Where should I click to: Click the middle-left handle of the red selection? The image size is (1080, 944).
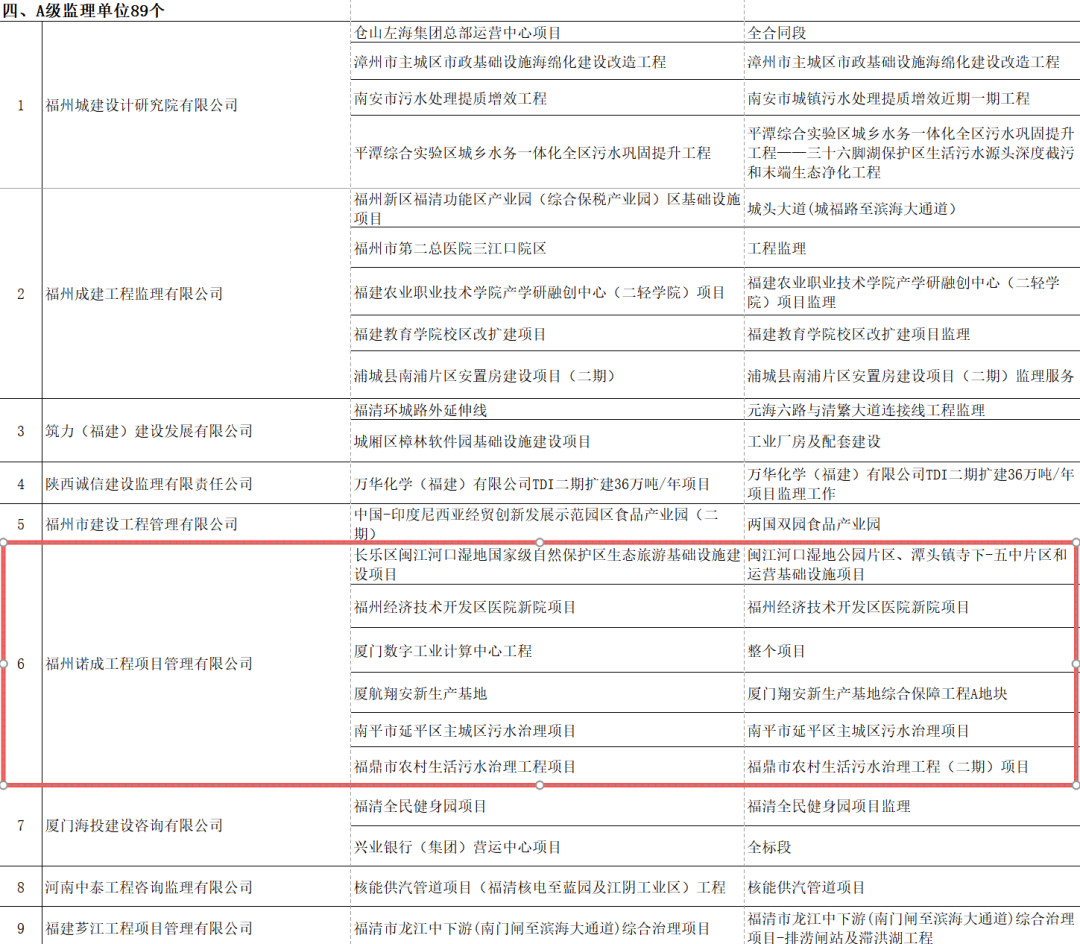click(x=3, y=663)
